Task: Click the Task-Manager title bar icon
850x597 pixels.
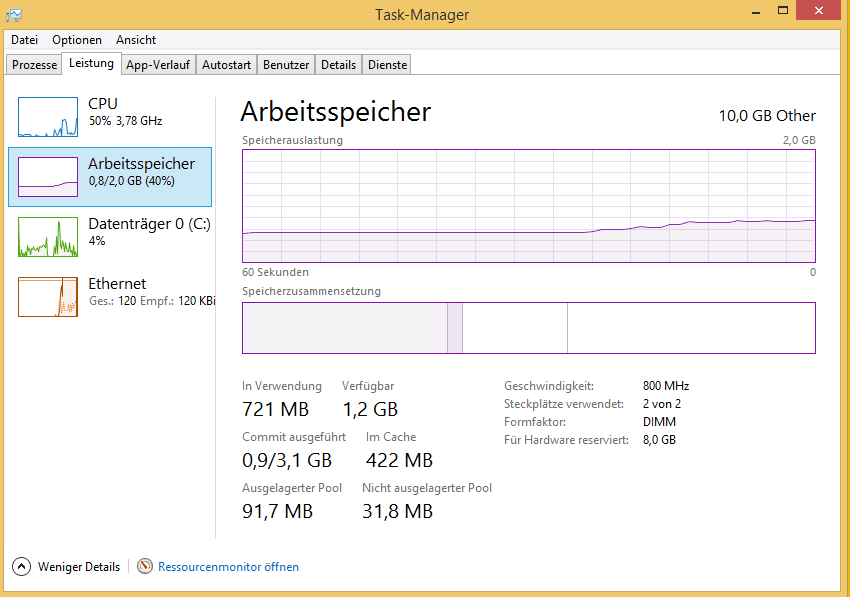Action: (x=14, y=14)
